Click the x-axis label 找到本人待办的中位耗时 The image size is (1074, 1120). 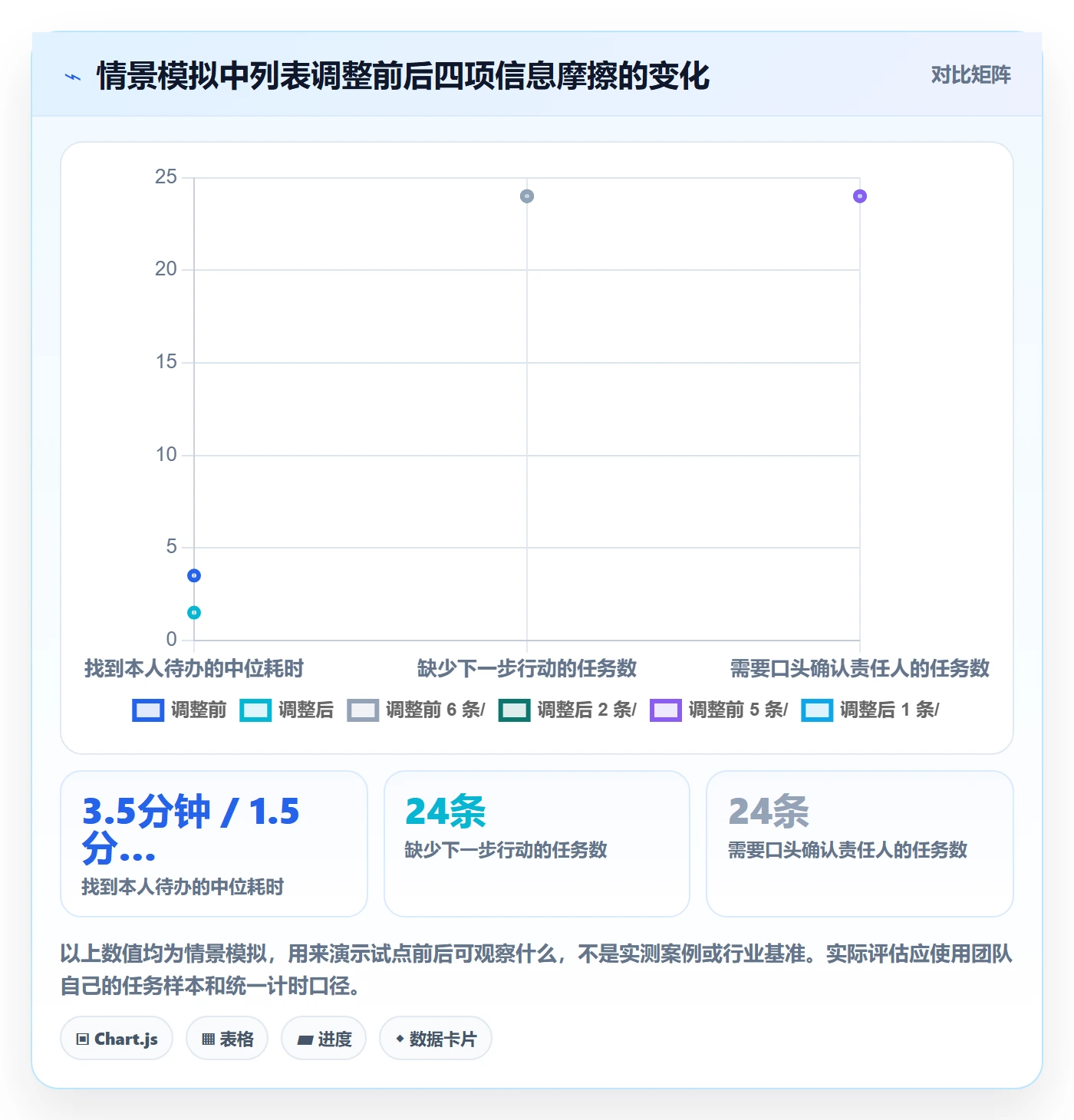click(194, 669)
